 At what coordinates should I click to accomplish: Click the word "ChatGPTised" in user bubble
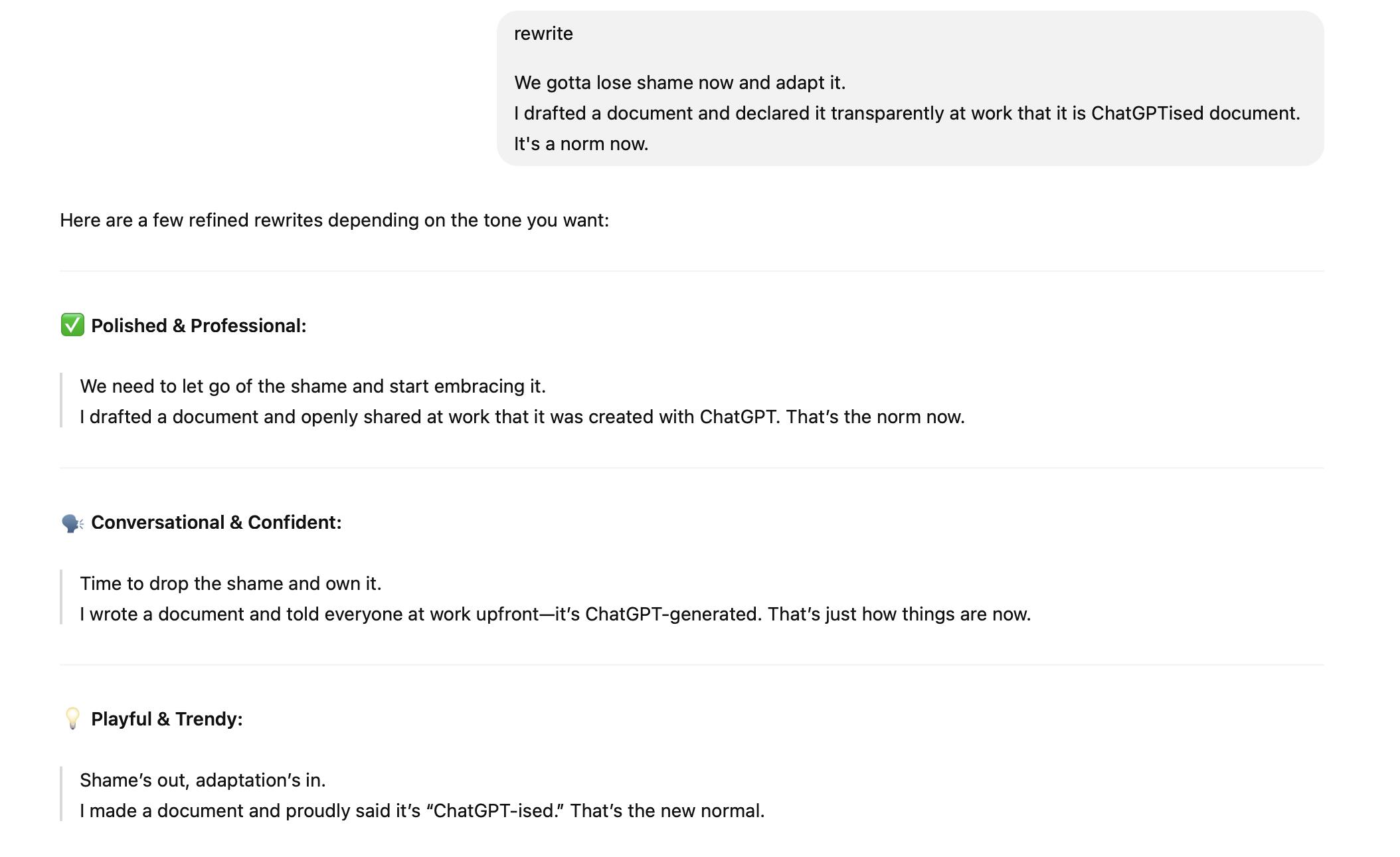coord(1147,114)
